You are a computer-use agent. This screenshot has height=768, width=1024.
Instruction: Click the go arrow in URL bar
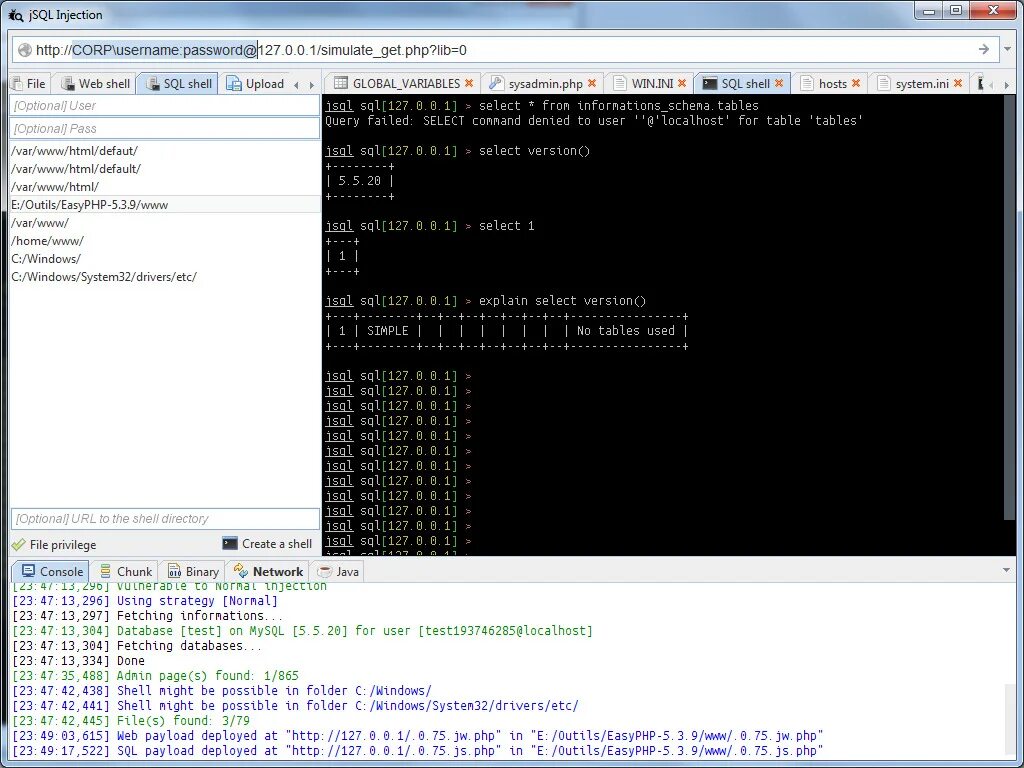coord(984,49)
